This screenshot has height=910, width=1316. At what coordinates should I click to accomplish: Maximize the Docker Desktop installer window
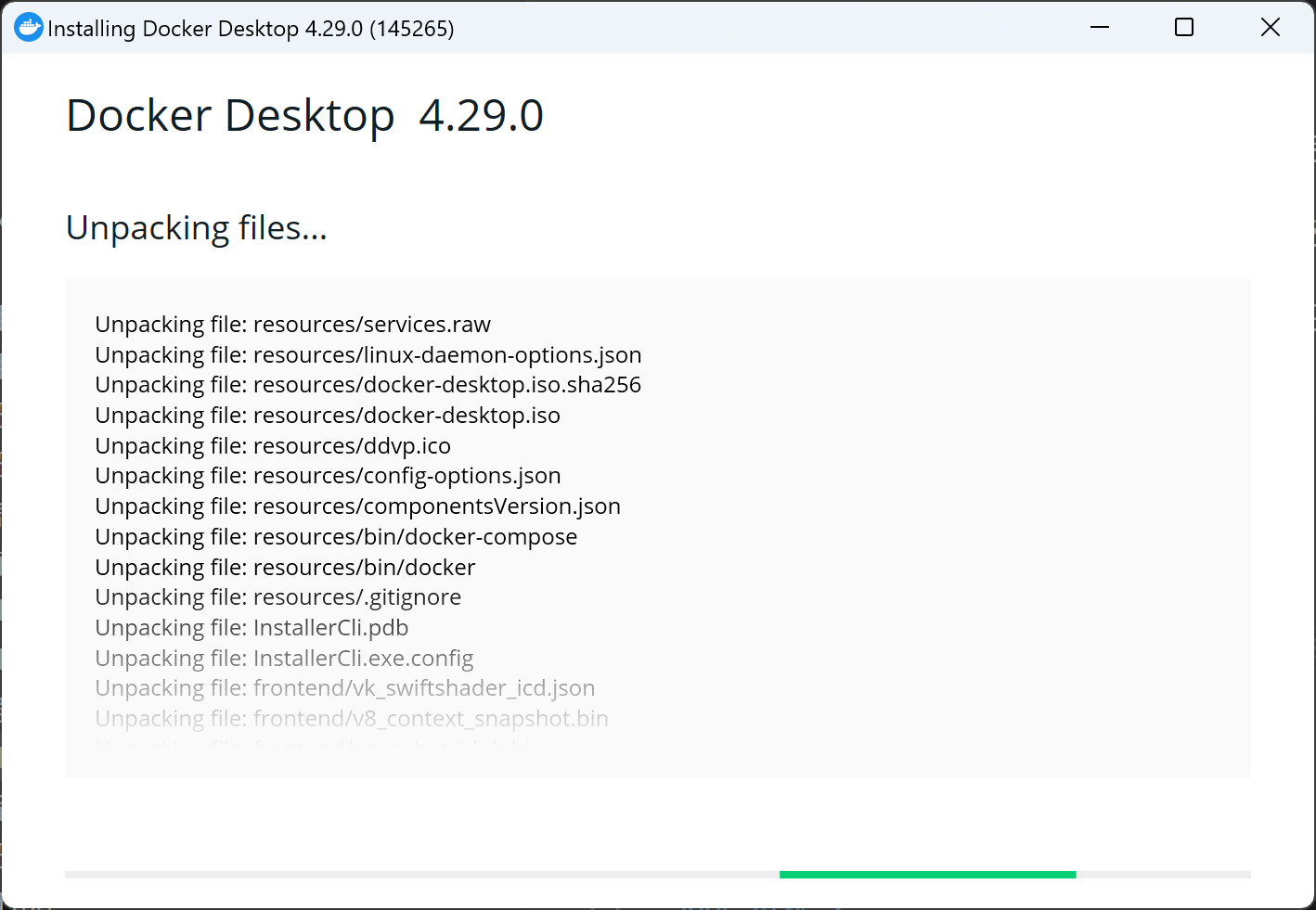[x=1184, y=28]
